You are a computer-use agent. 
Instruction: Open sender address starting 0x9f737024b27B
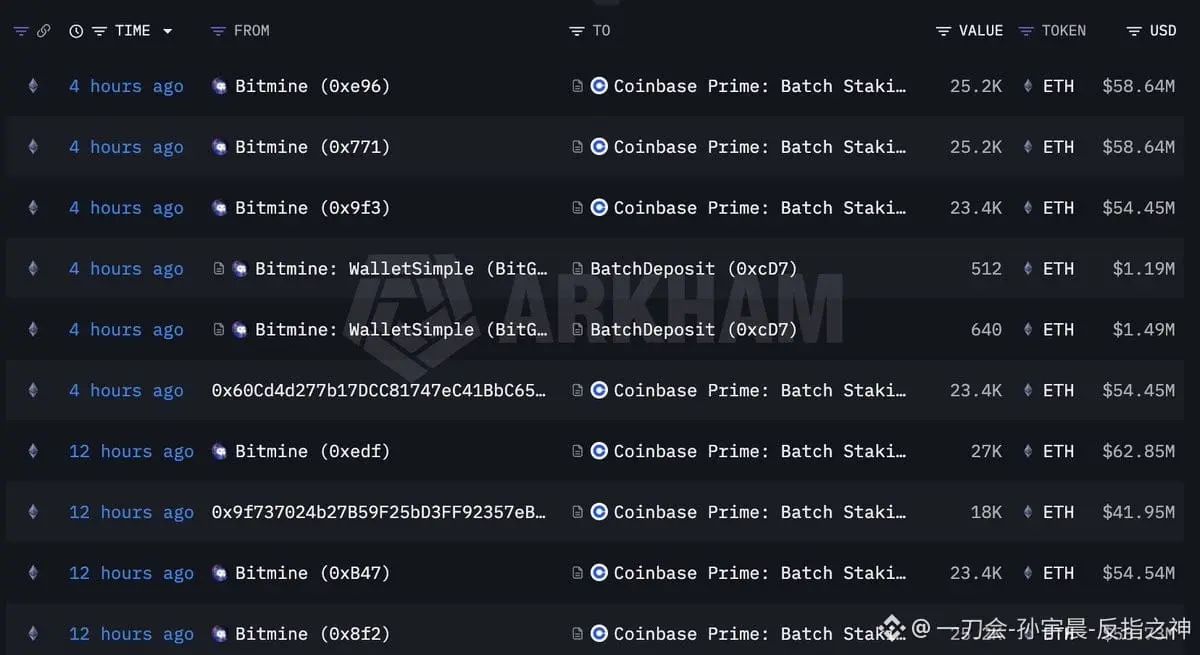[379, 513]
